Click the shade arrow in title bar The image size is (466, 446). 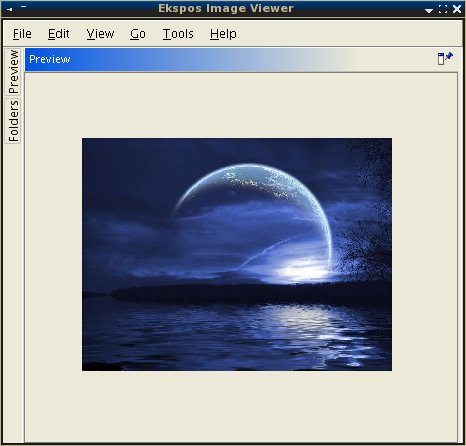click(x=429, y=10)
